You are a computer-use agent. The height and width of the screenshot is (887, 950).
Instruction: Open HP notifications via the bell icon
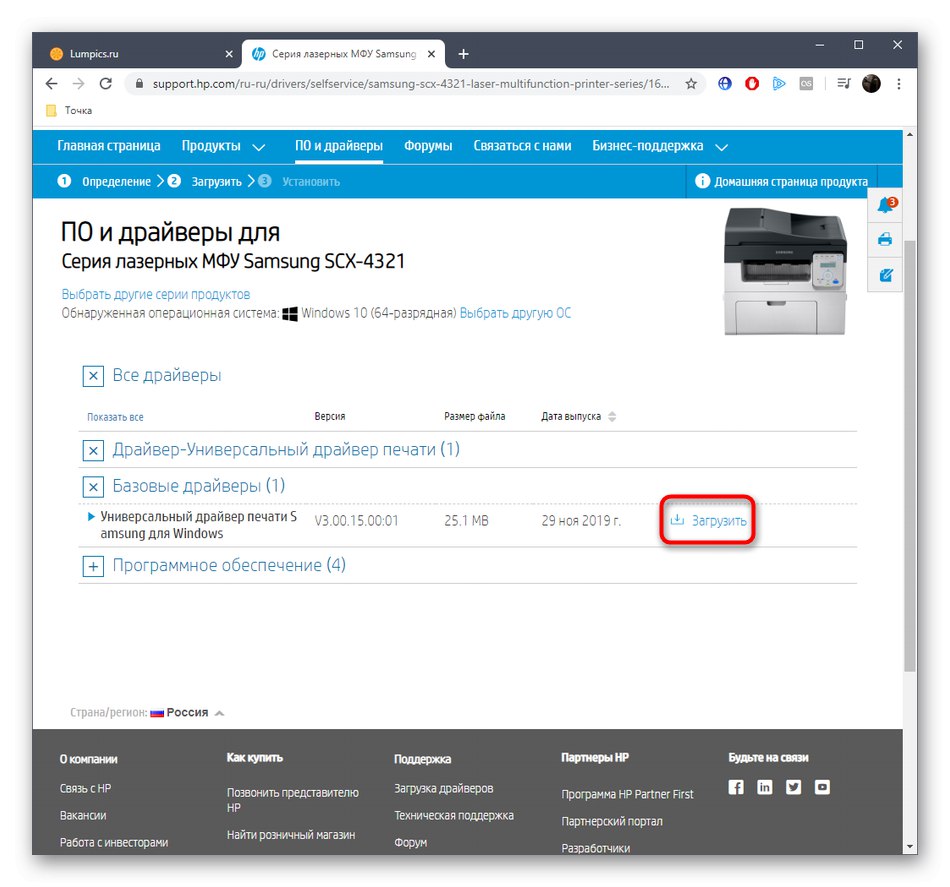point(884,203)
